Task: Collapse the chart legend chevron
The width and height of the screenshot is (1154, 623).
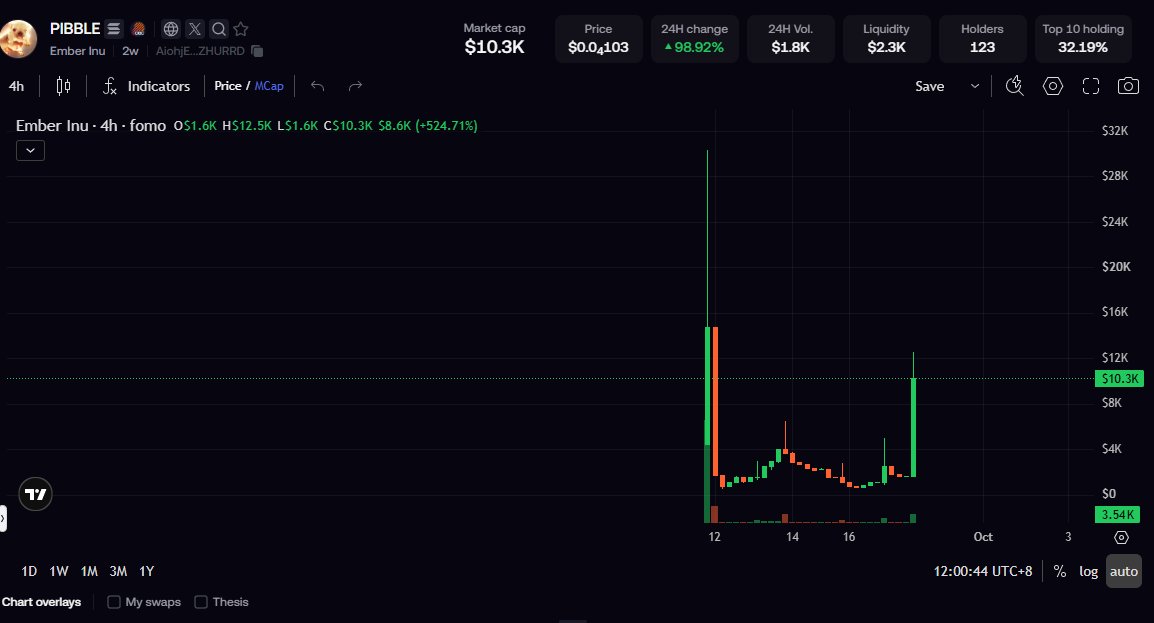Action: point(30,150)
